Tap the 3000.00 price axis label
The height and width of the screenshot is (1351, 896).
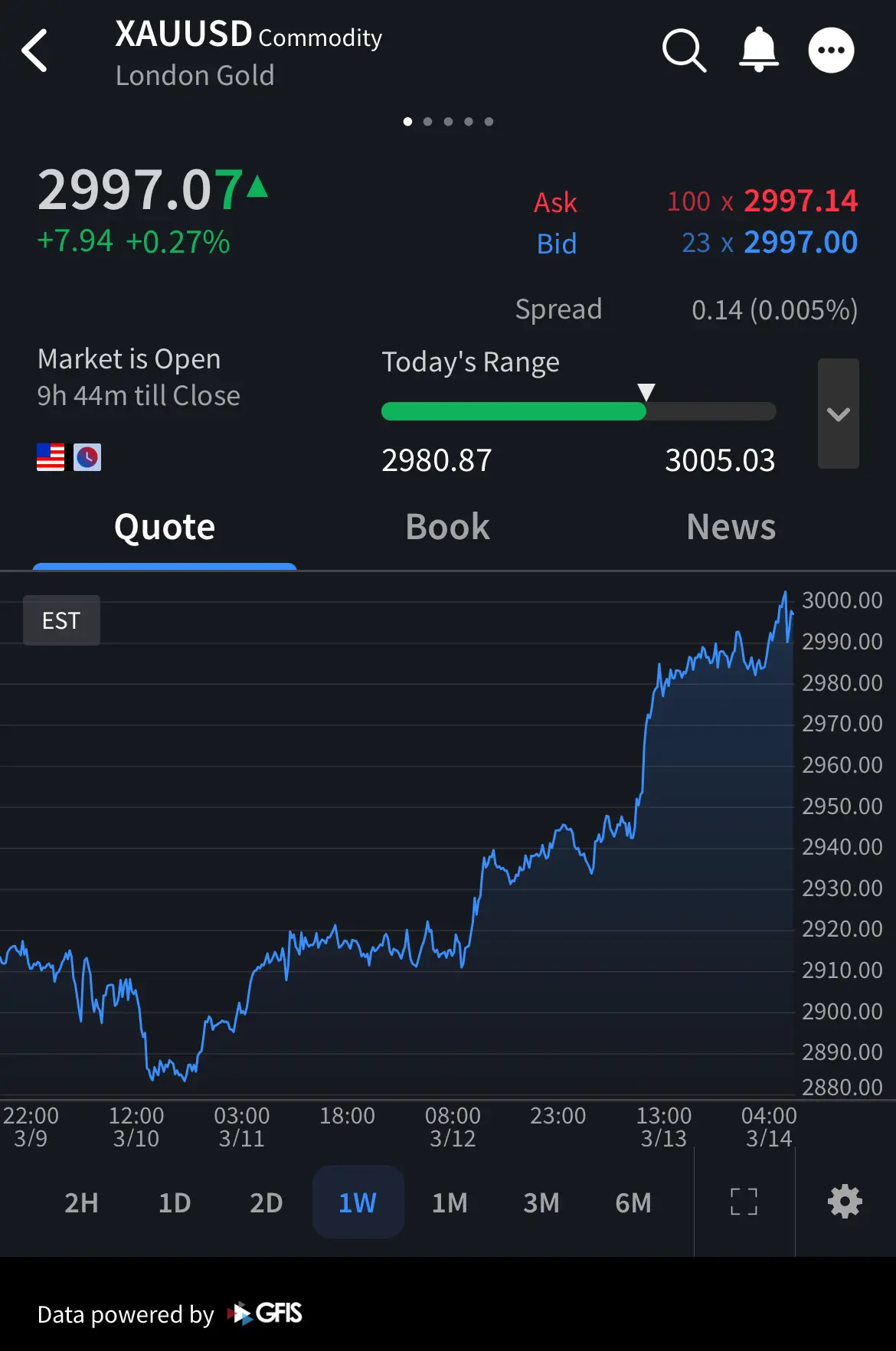coord(842,600)
